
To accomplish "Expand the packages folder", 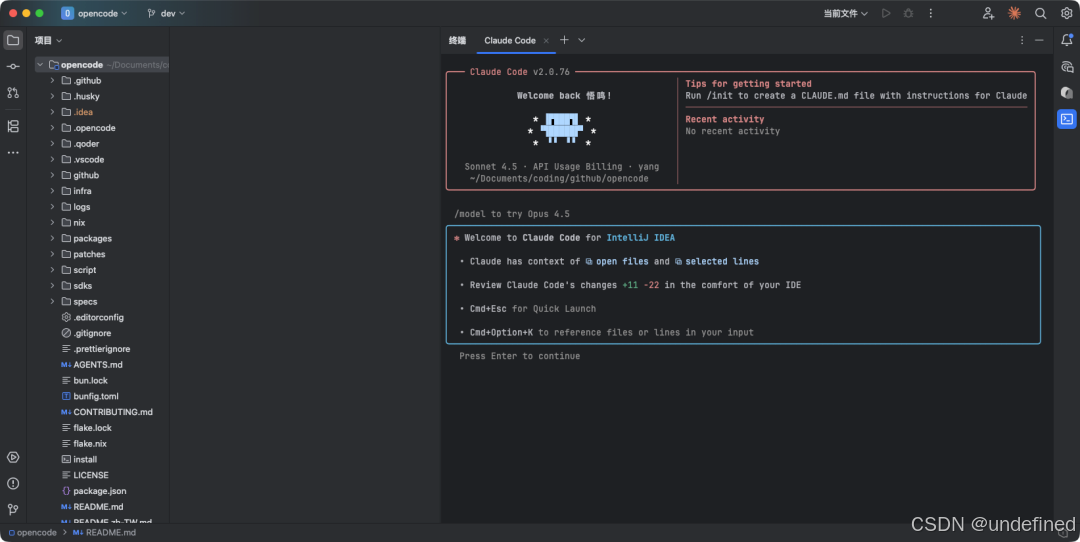I will tap(52, 238).
